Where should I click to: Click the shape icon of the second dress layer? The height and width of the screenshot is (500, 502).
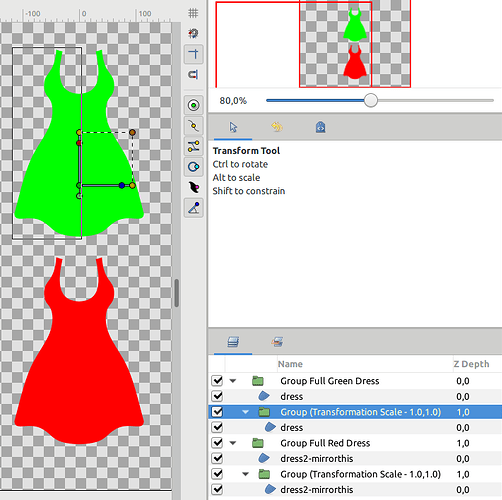click(270, 427)
